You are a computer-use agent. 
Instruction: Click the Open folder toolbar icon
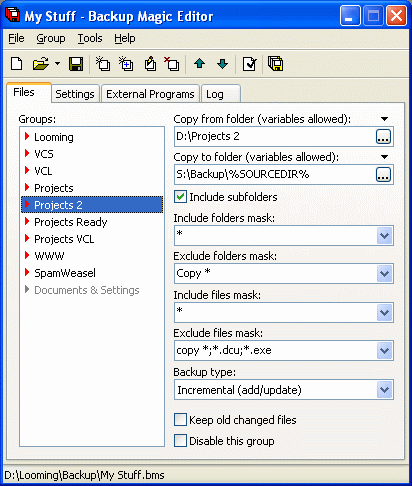[x=41, y=63]
